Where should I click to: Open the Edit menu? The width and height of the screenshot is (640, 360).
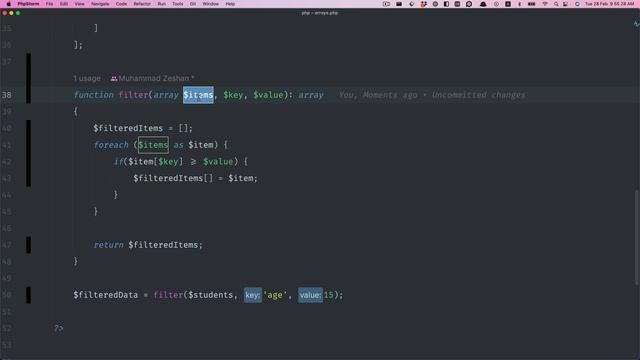[x=64, y=4]
